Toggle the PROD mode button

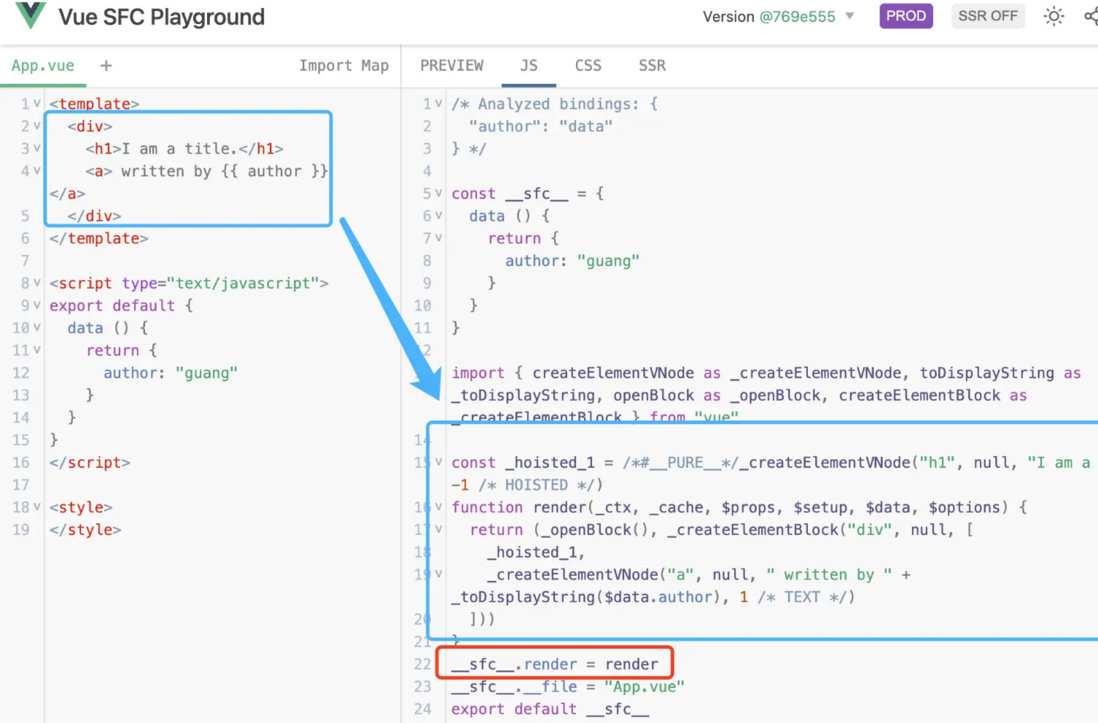[x=905, y=16]
